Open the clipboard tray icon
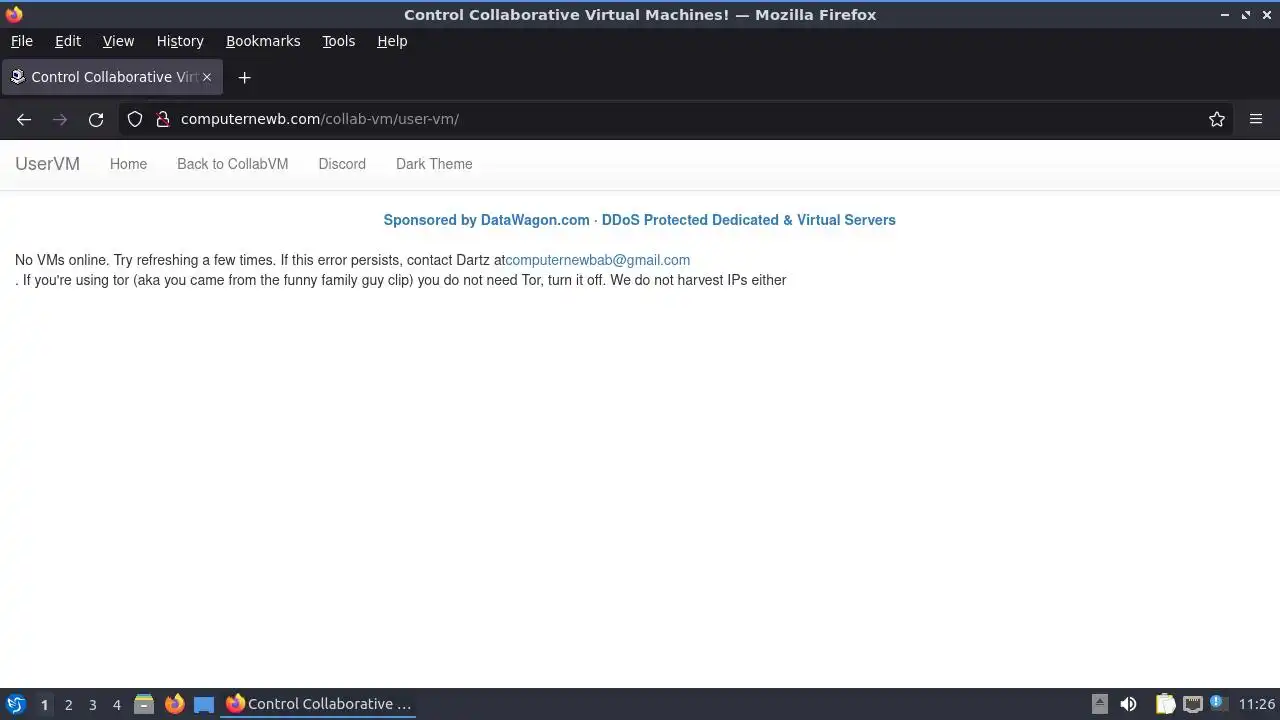Screen dimensions: 1280x720 [1165, 704]
